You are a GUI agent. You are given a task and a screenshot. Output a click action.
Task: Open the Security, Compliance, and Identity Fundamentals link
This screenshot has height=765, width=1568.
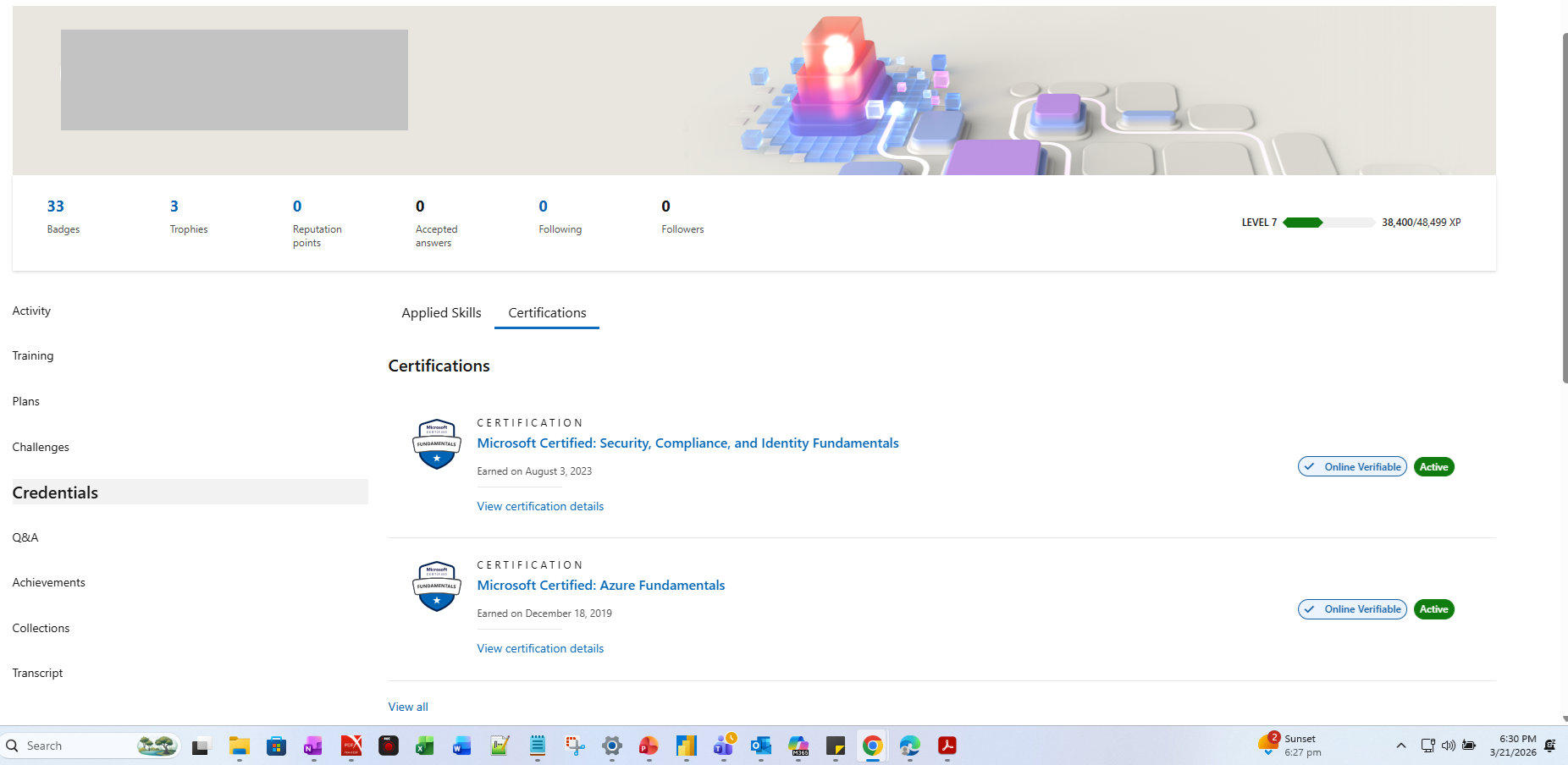[687, 443]
